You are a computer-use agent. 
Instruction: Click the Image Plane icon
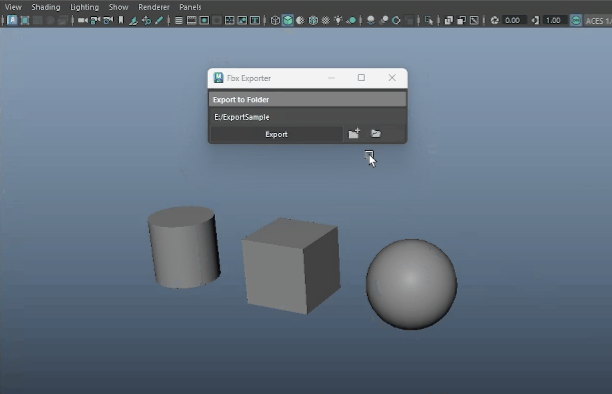point(133,20)
